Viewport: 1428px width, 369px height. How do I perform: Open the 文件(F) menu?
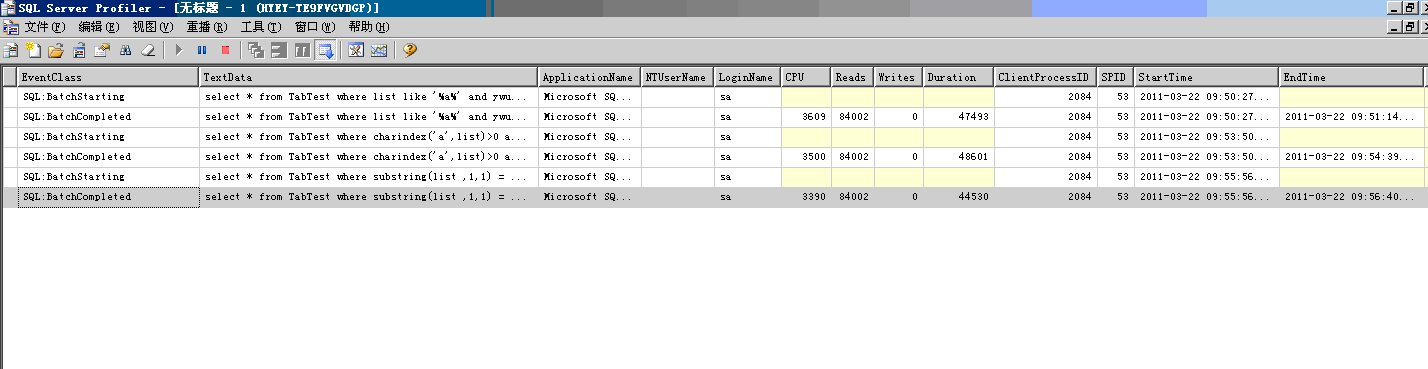click(x=45, y=27)
